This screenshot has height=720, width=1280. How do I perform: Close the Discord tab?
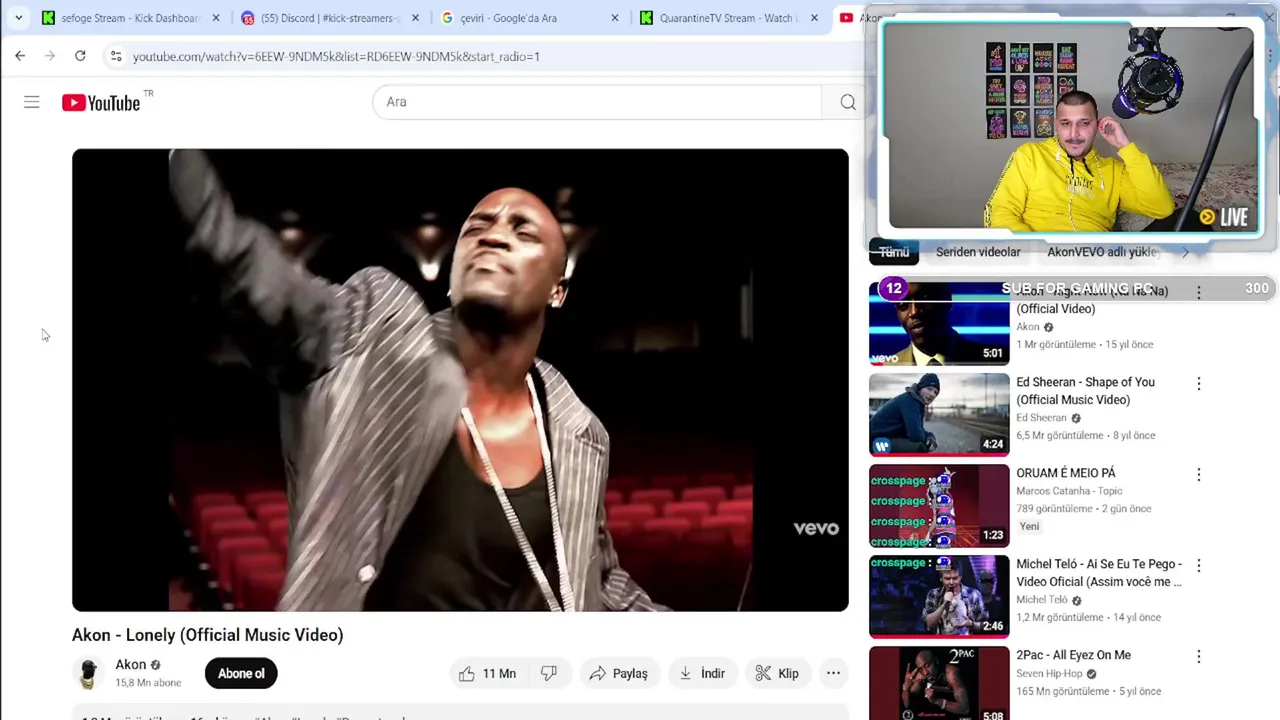point(416,18)
